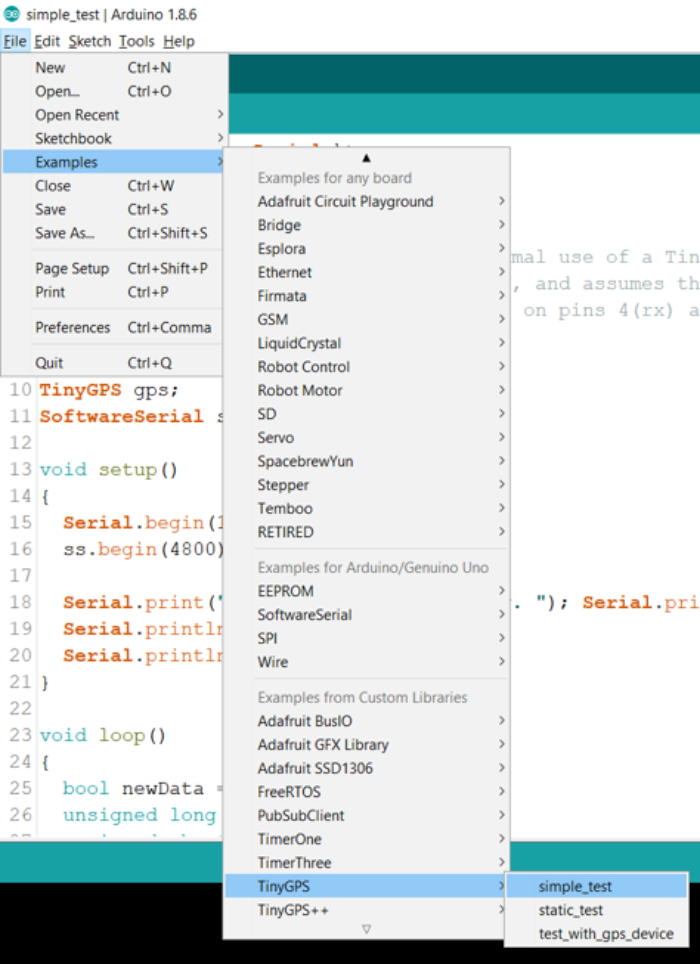Open Wire examples

[x=366, y=662]
